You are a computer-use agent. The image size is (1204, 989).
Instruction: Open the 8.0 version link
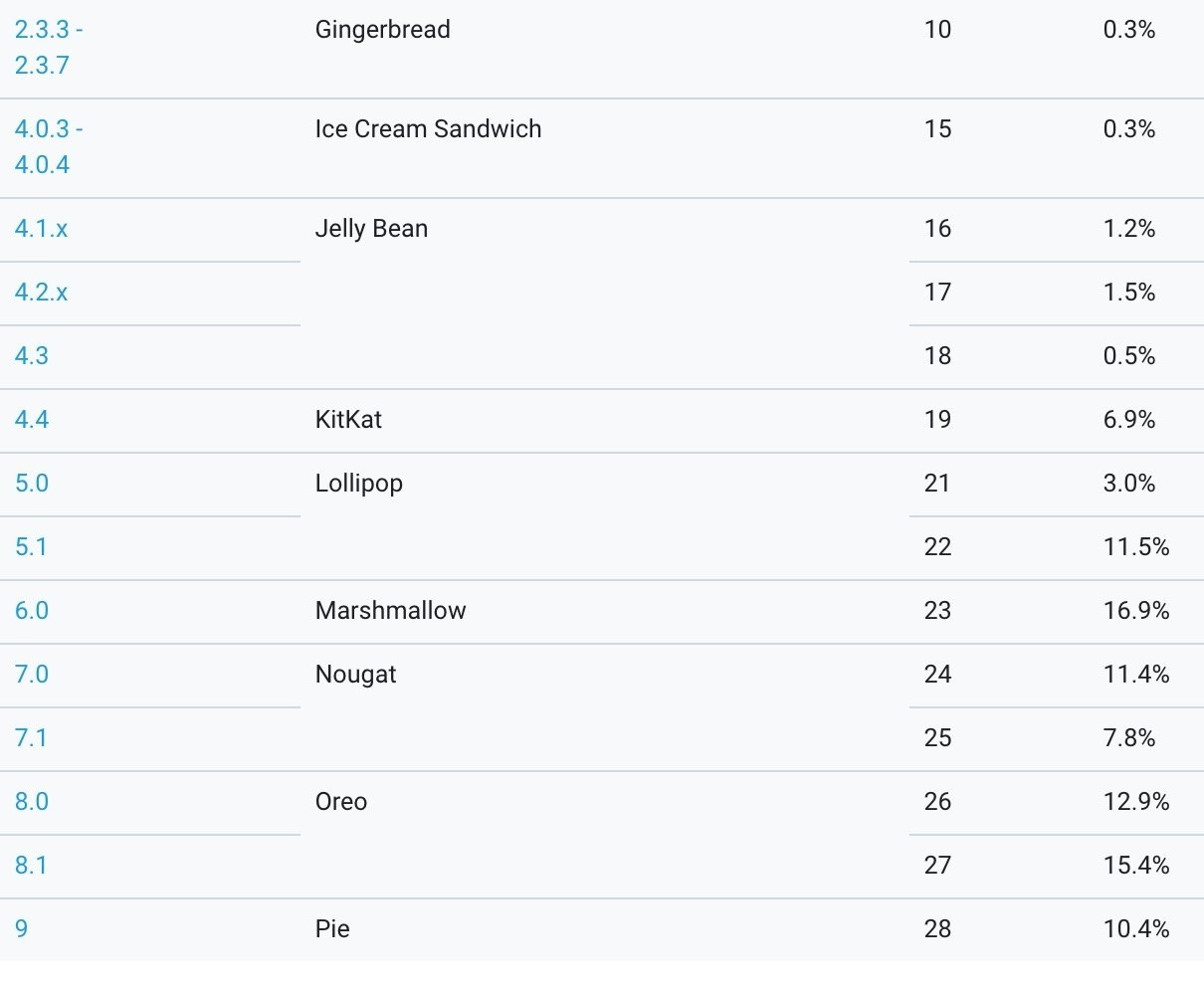pyautogui.click(x=31, y=802)
